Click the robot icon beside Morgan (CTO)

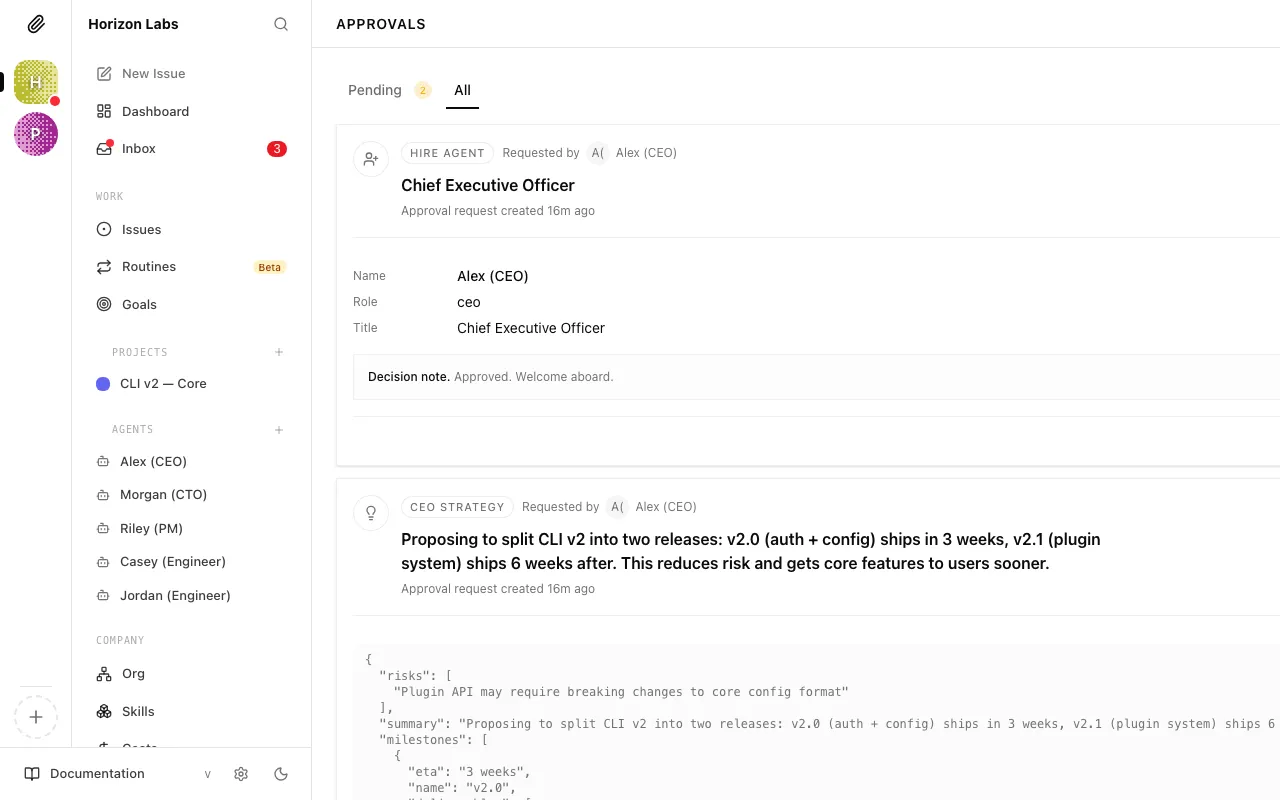102,495
